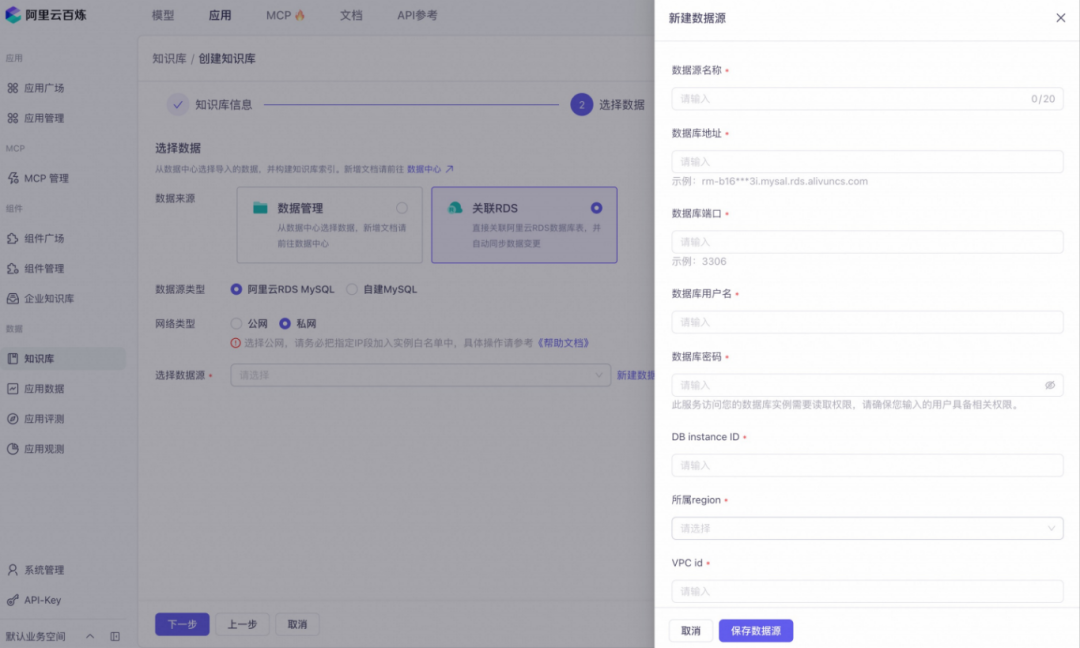
Task: Focus the 数据库地址 input field
Action: [x=867, y=162]
